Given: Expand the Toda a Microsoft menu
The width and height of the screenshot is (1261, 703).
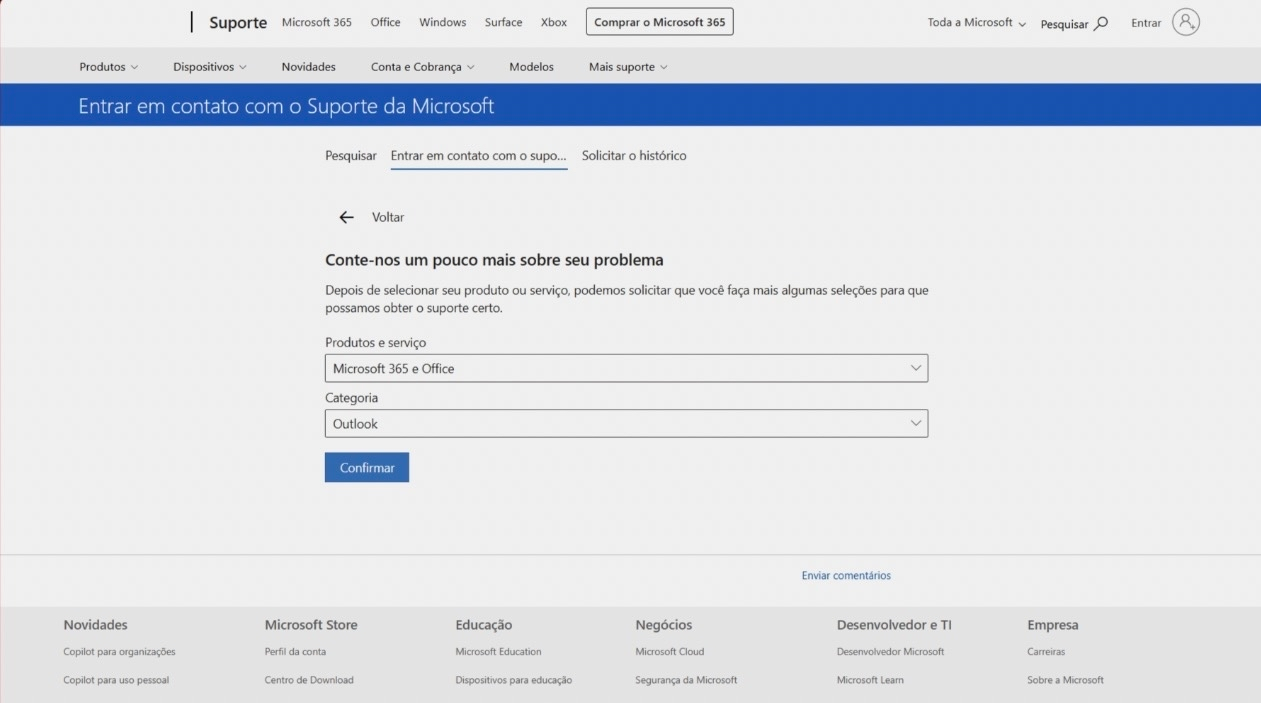Looking at the screenshot, I should (976, 23).
